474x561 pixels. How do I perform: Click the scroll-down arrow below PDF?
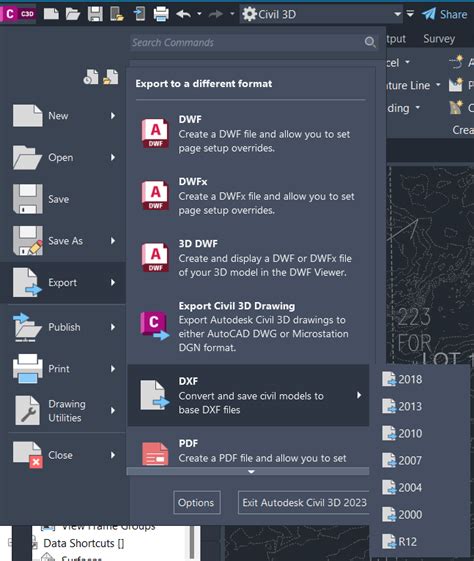coord(251,472)
